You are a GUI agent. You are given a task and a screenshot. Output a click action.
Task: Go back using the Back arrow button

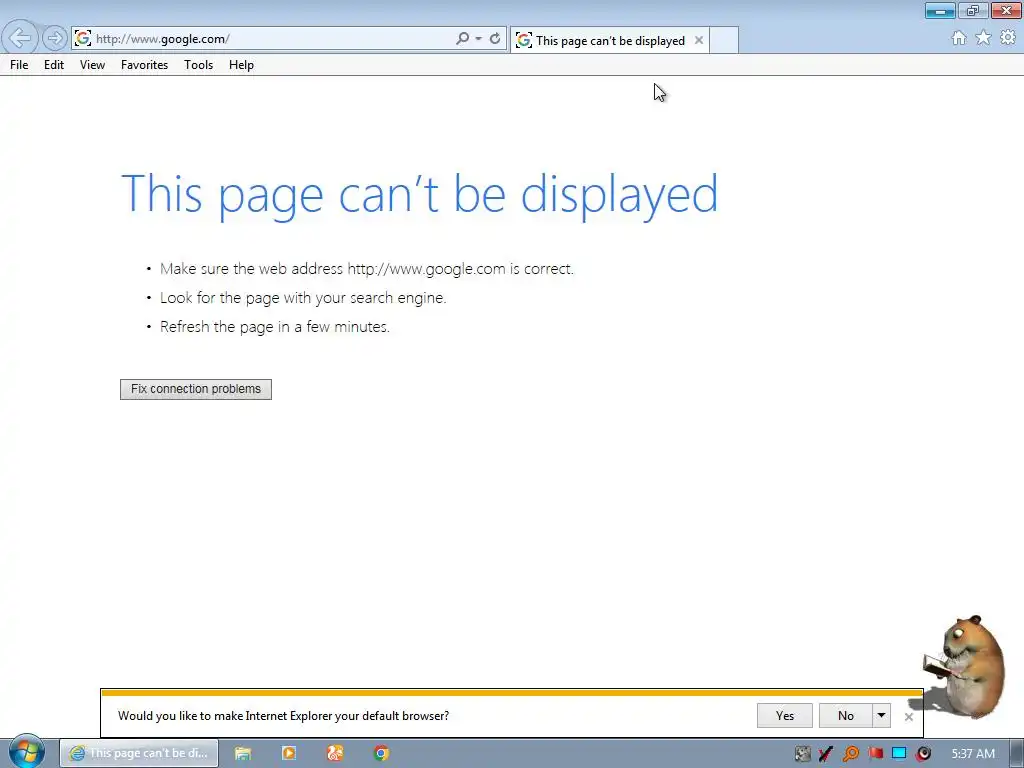(20, 38)
